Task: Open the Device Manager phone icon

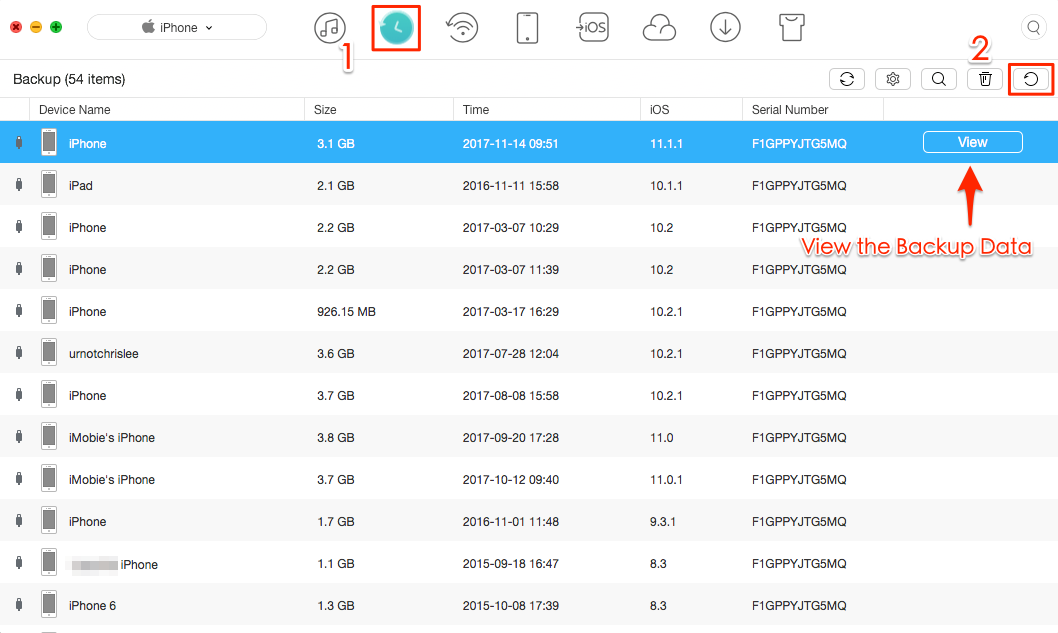Action: coord(527,28)
